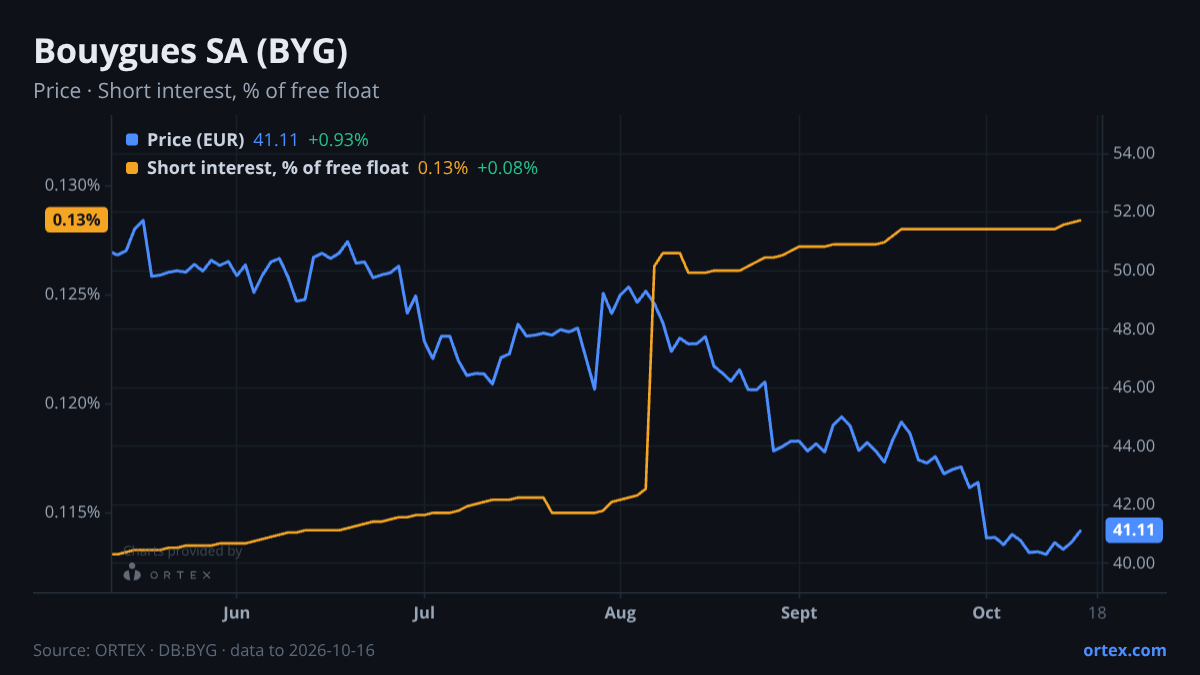Click the 0.130% left axis label
The width and height of the screenshot is (1200, 675).
point(72,185)
